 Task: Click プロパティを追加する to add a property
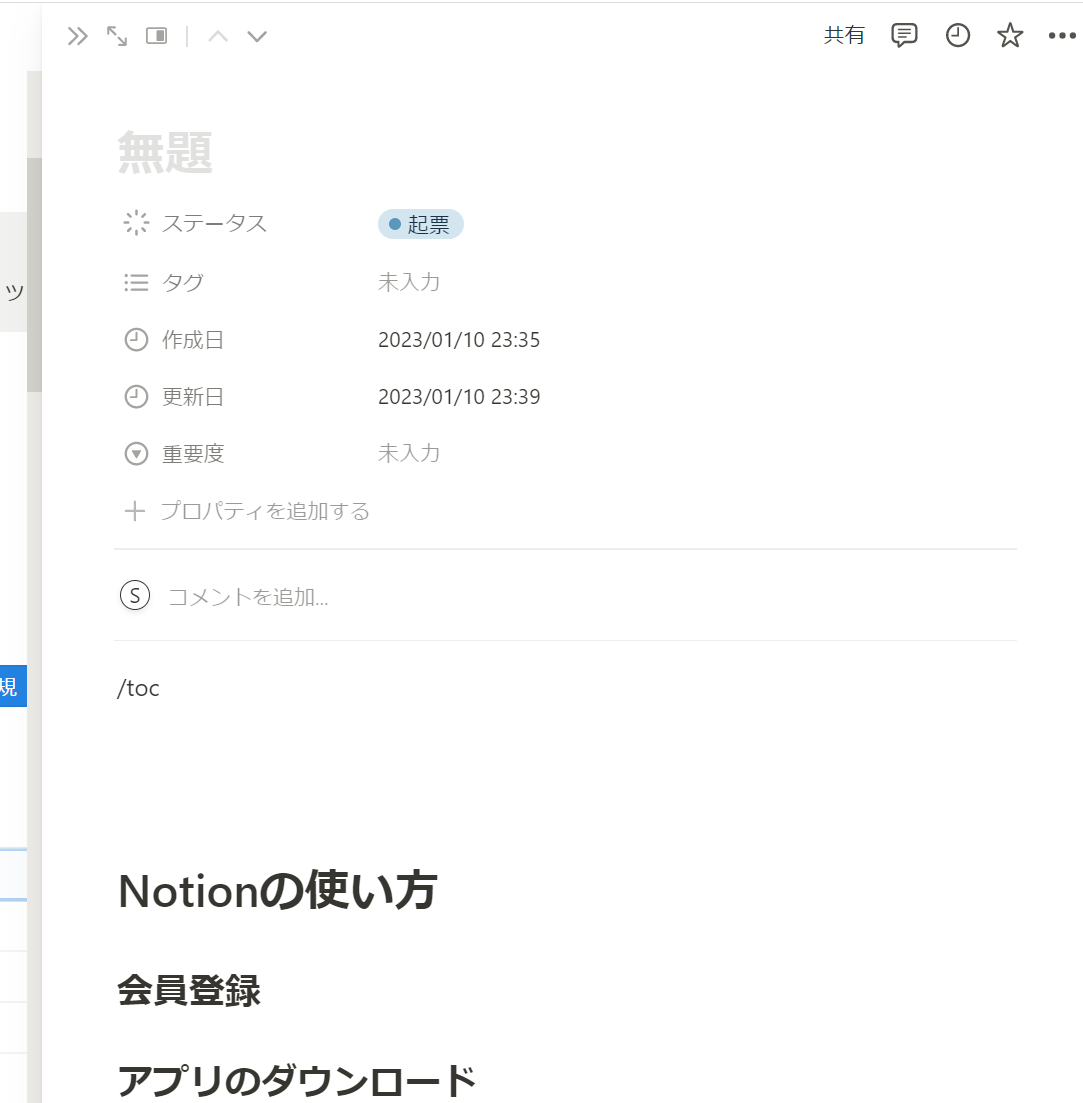click(265, 511)
